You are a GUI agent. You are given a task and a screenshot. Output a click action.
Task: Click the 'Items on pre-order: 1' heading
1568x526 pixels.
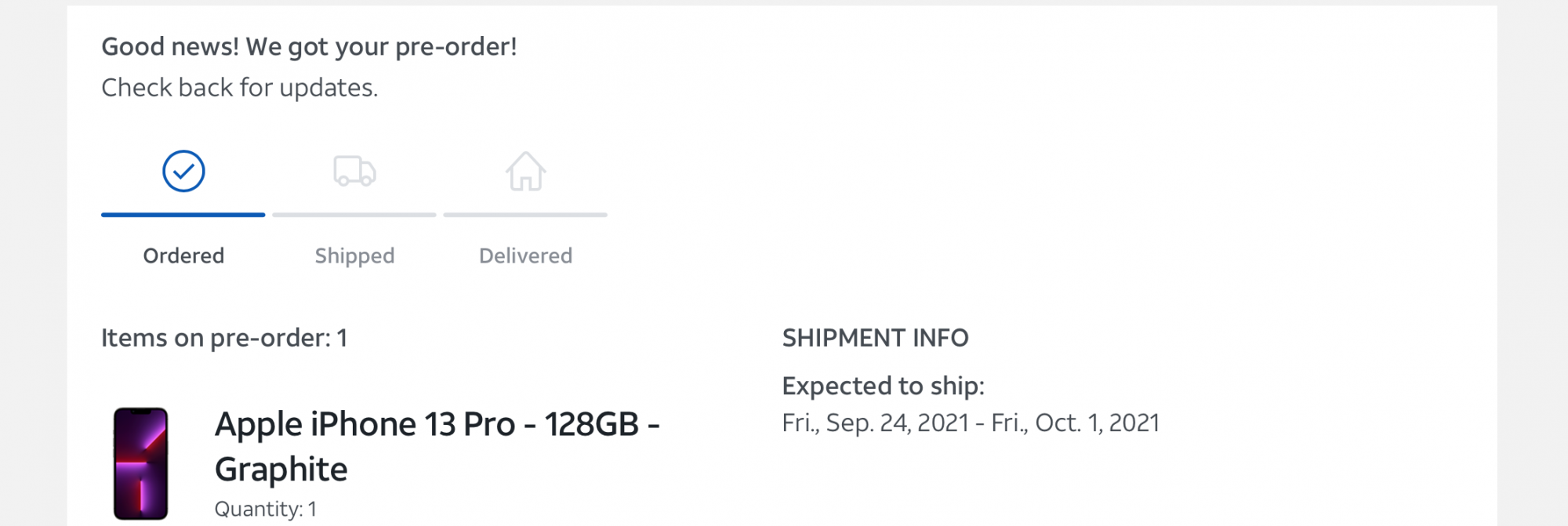tap(224, 338)
